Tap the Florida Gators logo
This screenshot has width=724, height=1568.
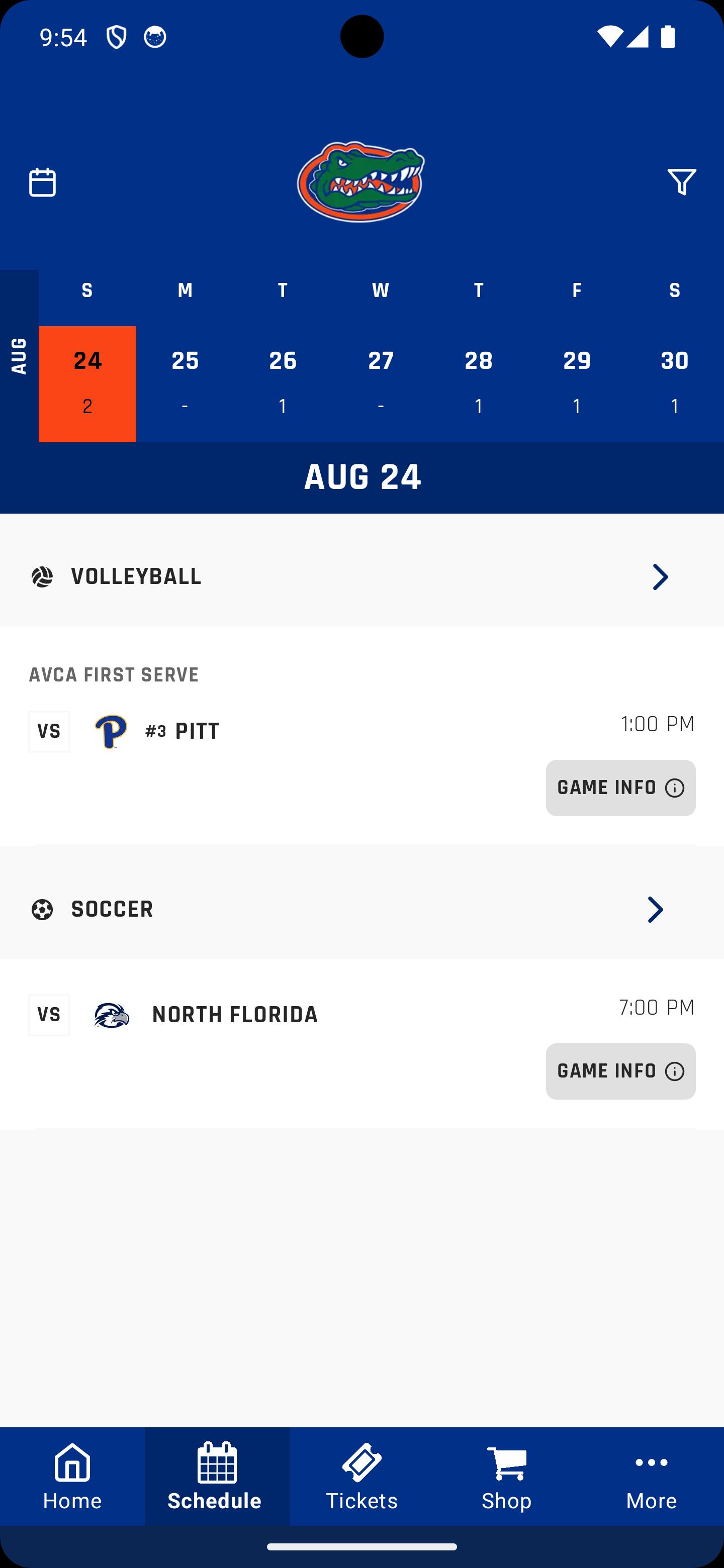pos(361,182)
